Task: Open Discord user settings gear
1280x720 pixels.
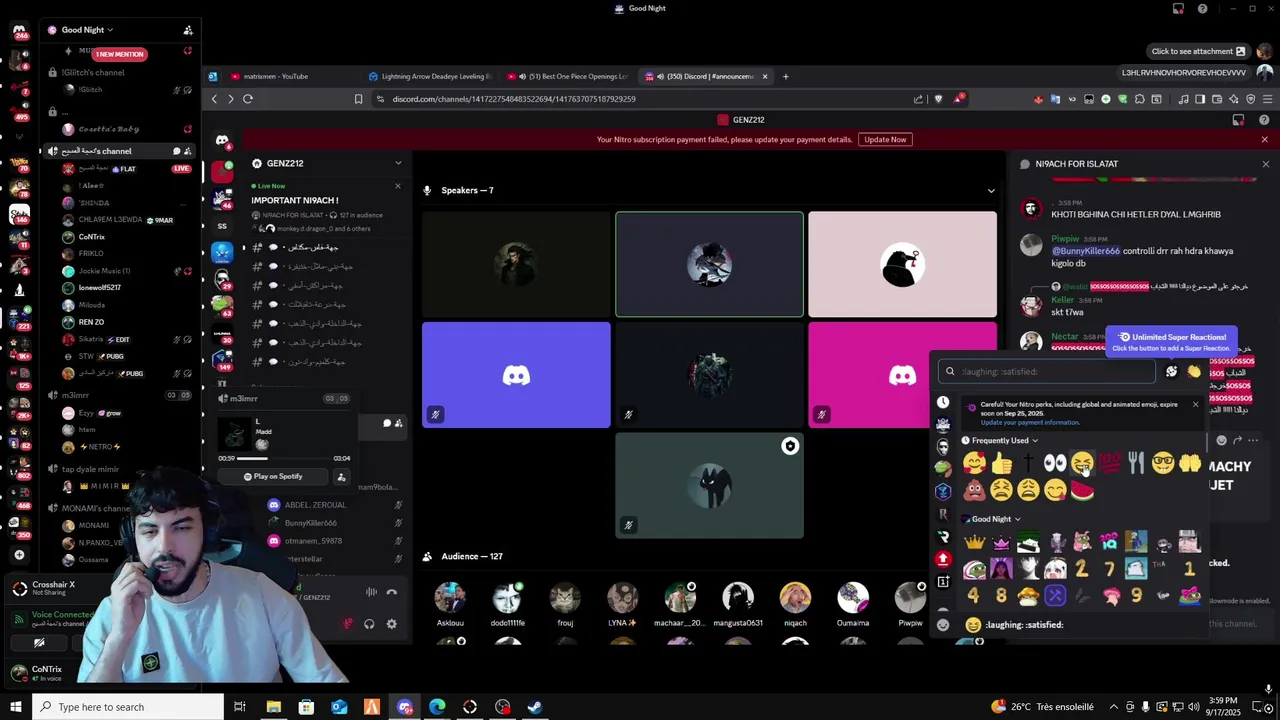Action: point(391,624)
